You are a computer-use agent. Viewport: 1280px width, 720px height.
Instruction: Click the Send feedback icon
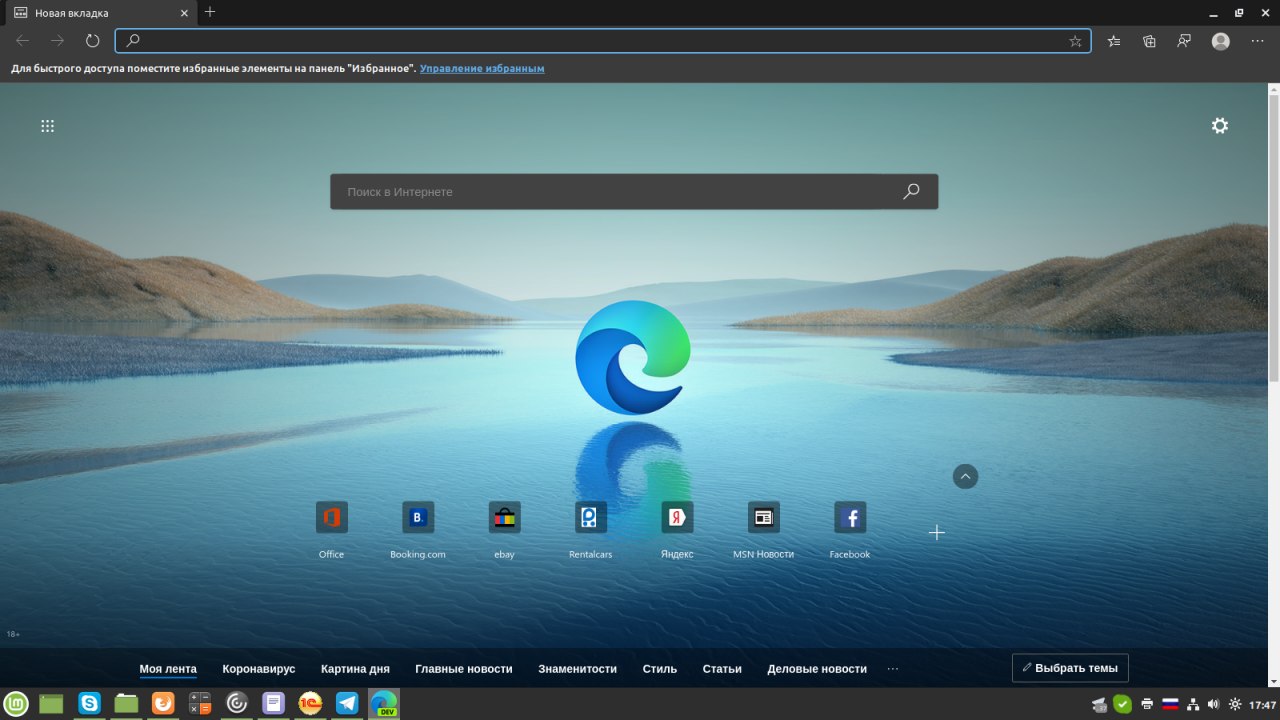coord(1184,41)
